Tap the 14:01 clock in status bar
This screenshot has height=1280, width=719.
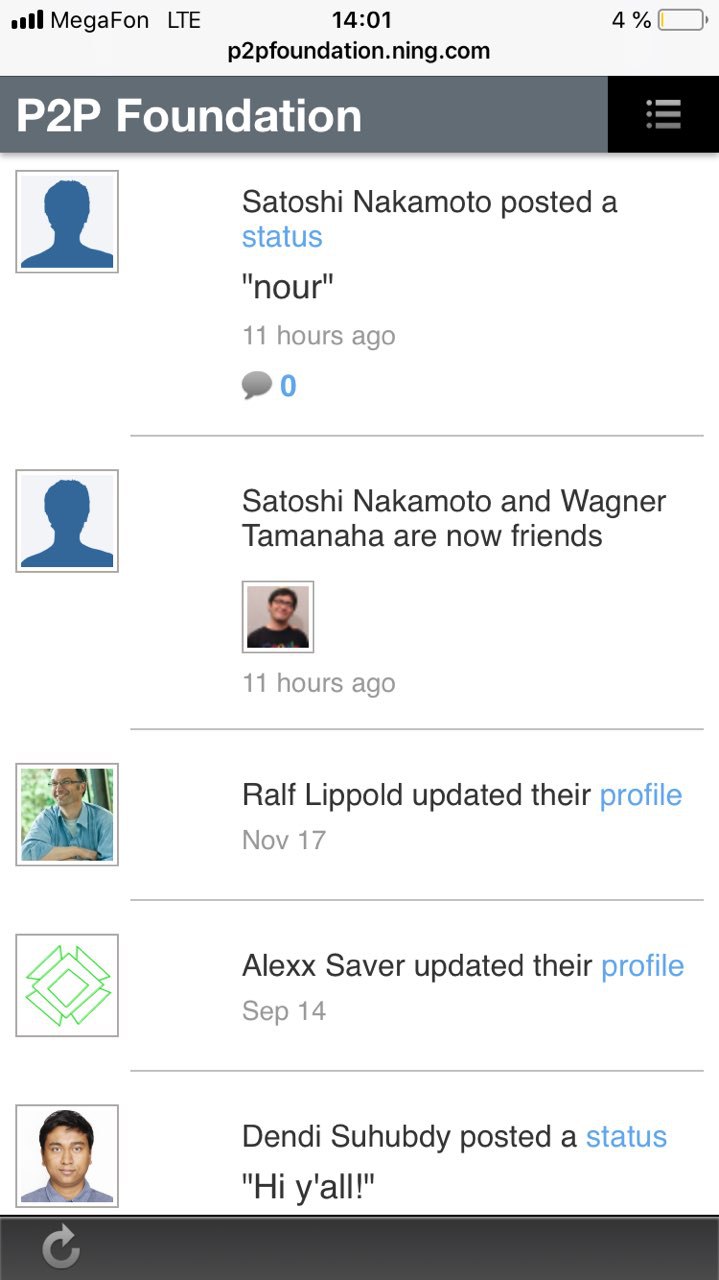point(361,19)
